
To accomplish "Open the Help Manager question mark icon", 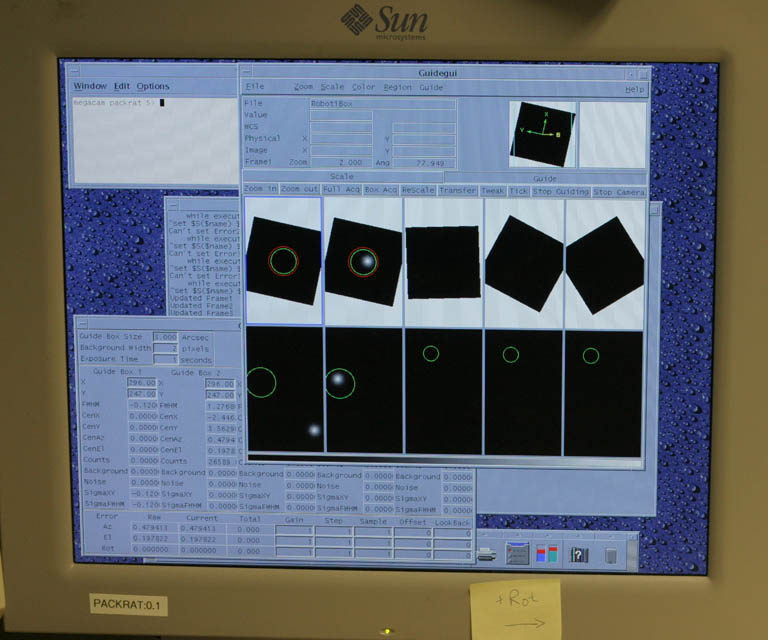I will point(578,553).
